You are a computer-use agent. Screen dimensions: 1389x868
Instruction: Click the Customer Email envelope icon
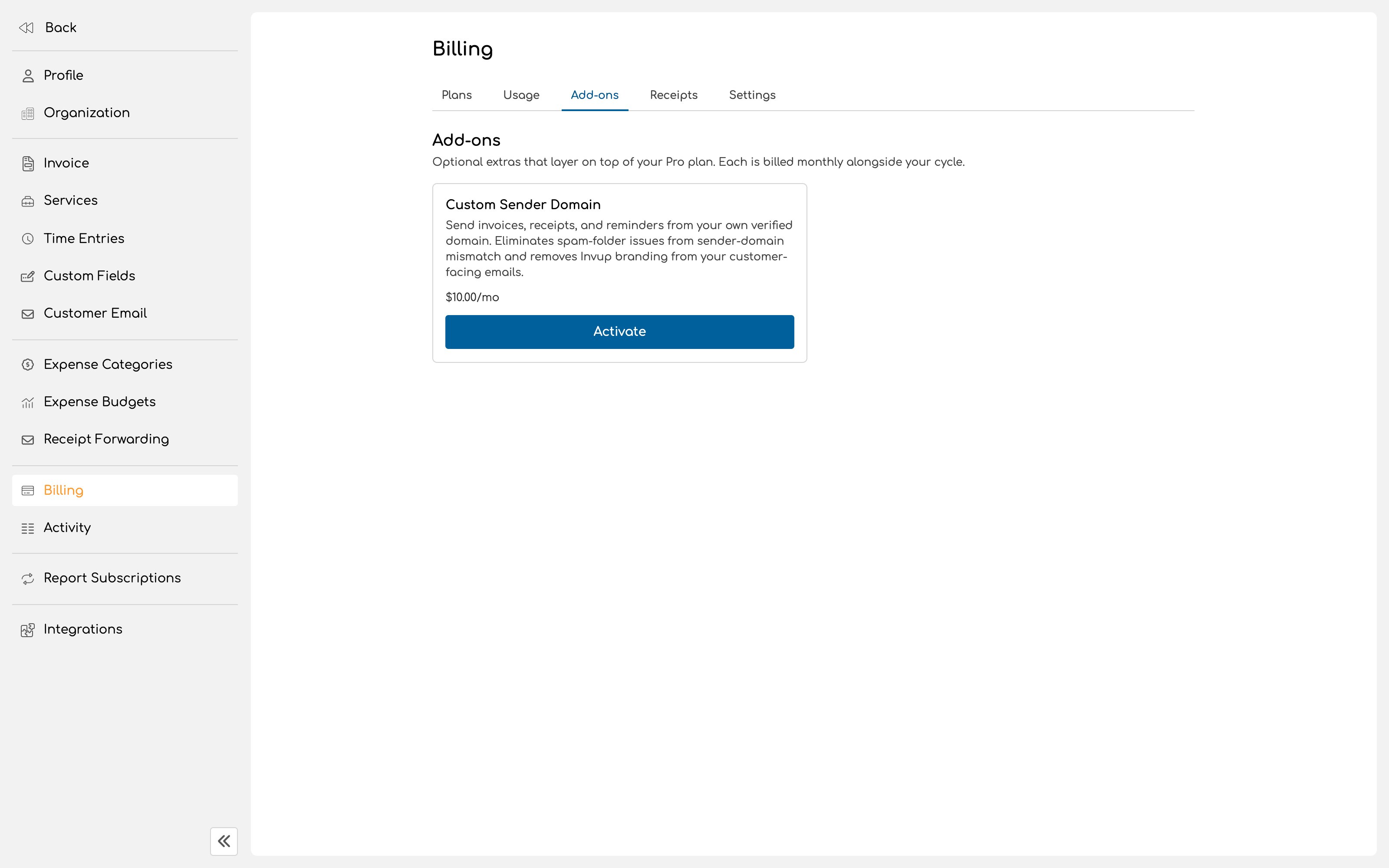click(27, 313)
